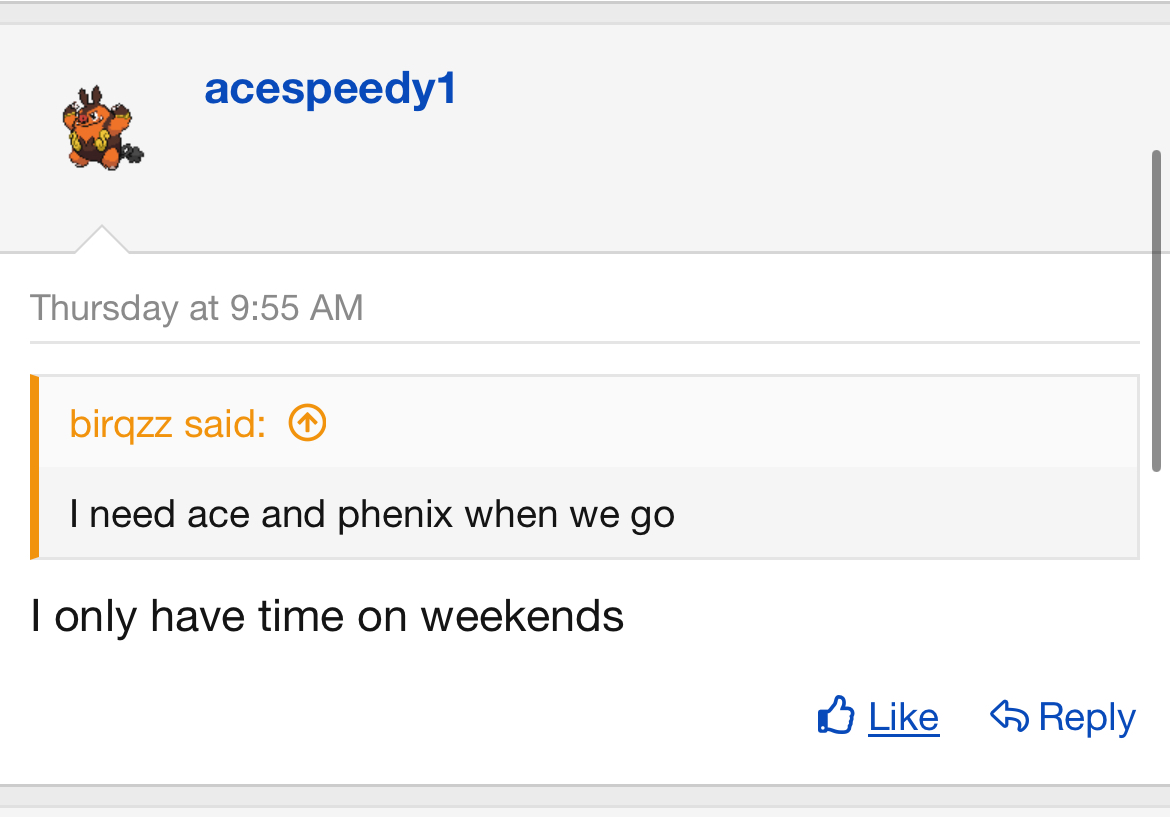Viewport: 1170px width, 817px height.
Task: Click the thumbs-up icon beside Like
Action: coord(836,716)
